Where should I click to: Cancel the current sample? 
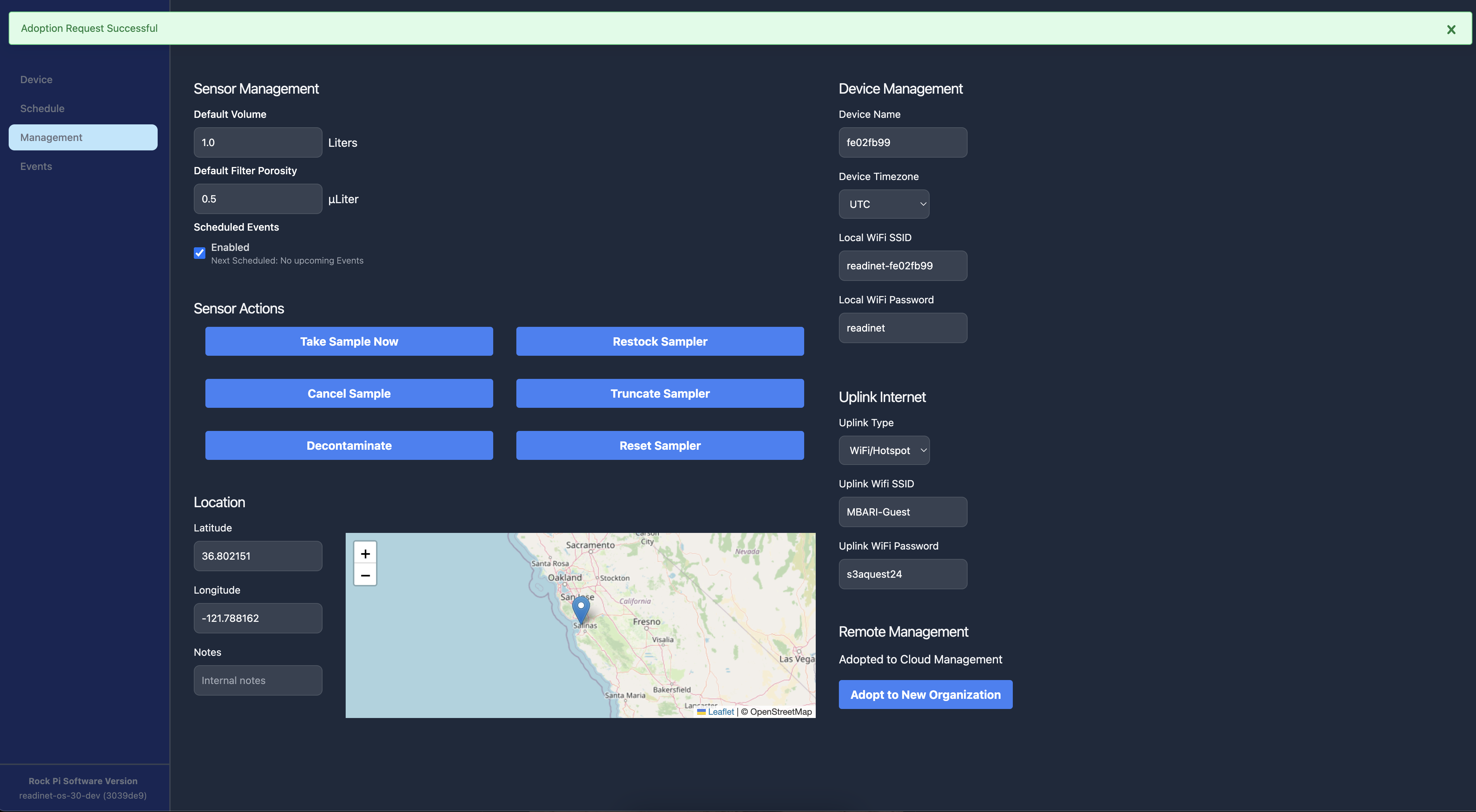tap(349, 394)
